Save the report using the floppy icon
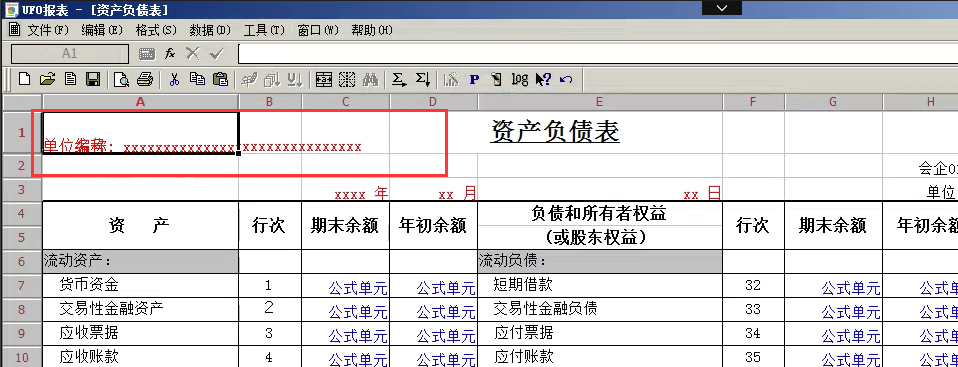Image resolution: width=958 pixels, height=367 pixels. click(93, 79)
